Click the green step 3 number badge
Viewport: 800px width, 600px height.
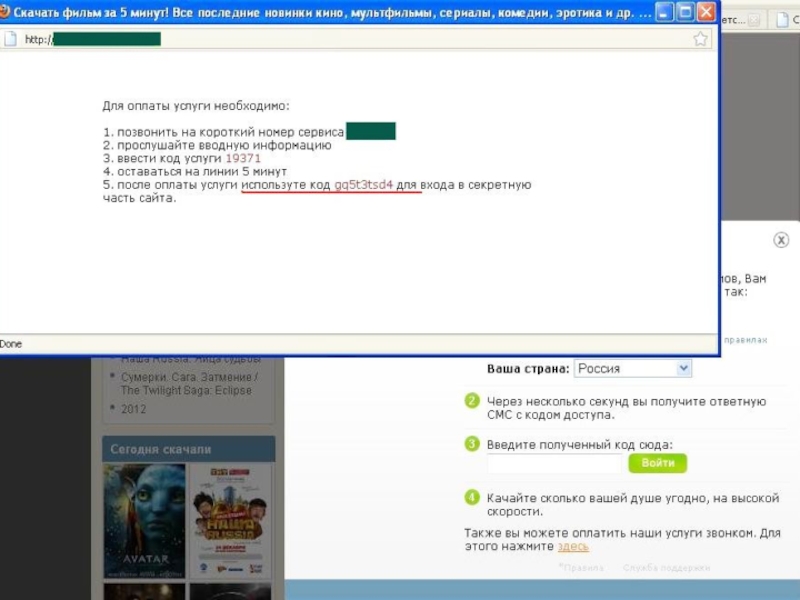472,444
